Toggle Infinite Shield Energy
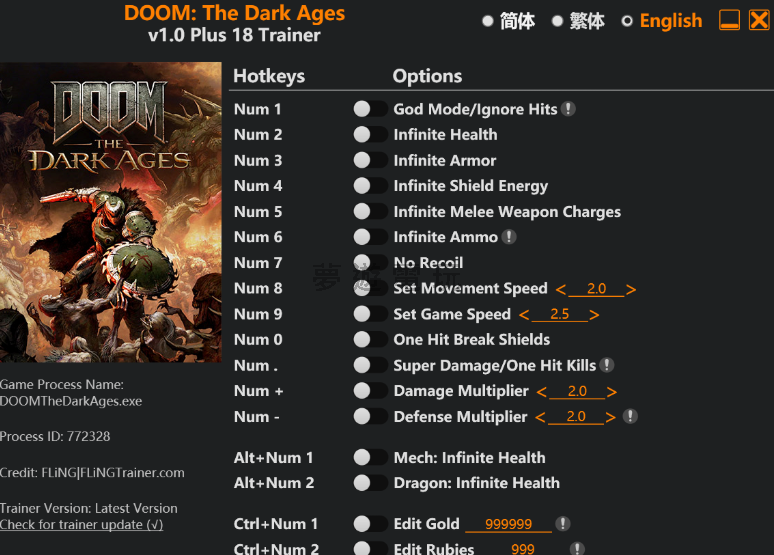This screenshot has width=774, height=555. point(370,186)
